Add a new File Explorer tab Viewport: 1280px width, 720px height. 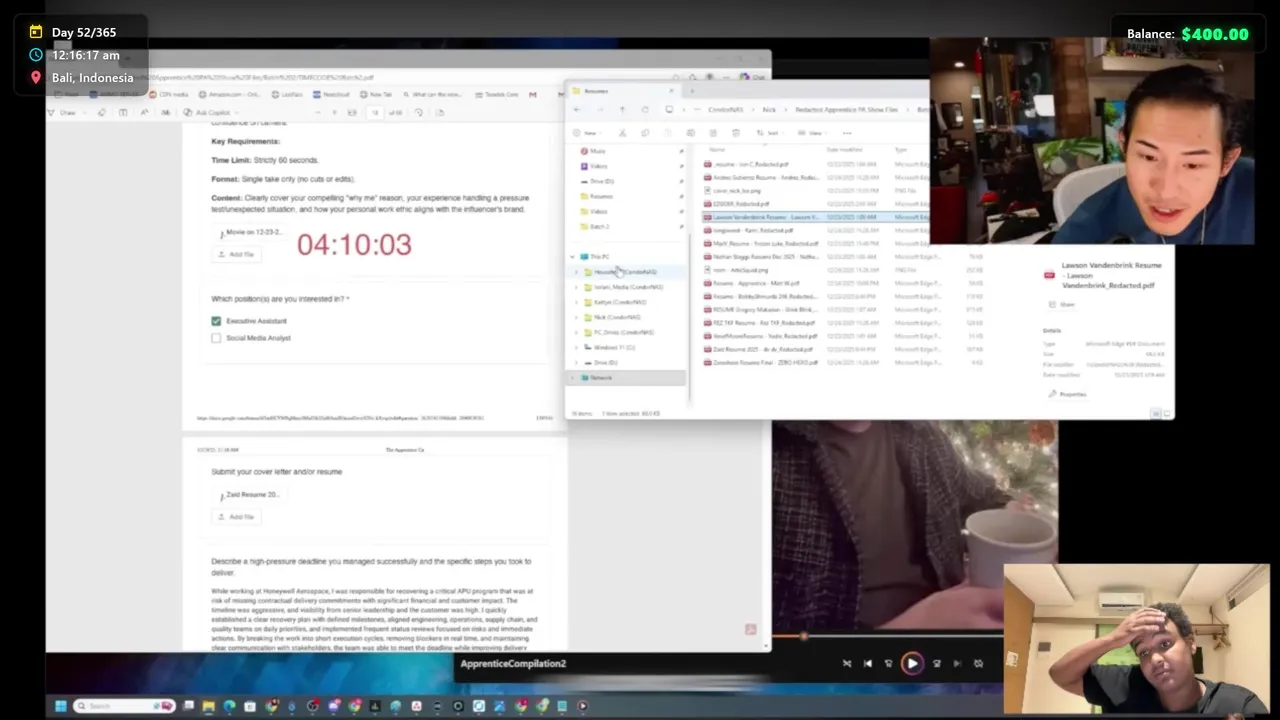692,91
